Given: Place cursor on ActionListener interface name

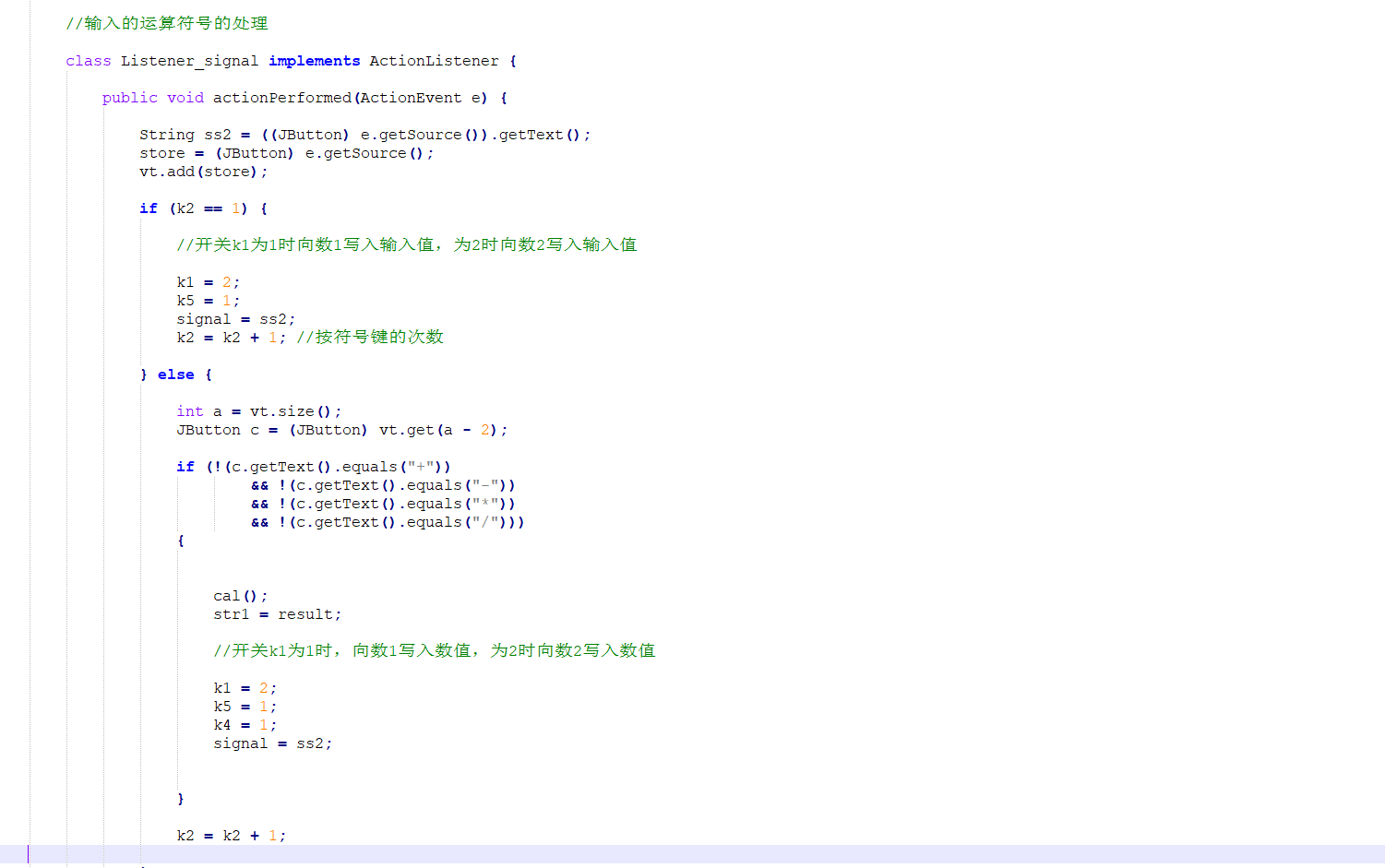Looking at the screenshot, I should (x=434, y=61).
